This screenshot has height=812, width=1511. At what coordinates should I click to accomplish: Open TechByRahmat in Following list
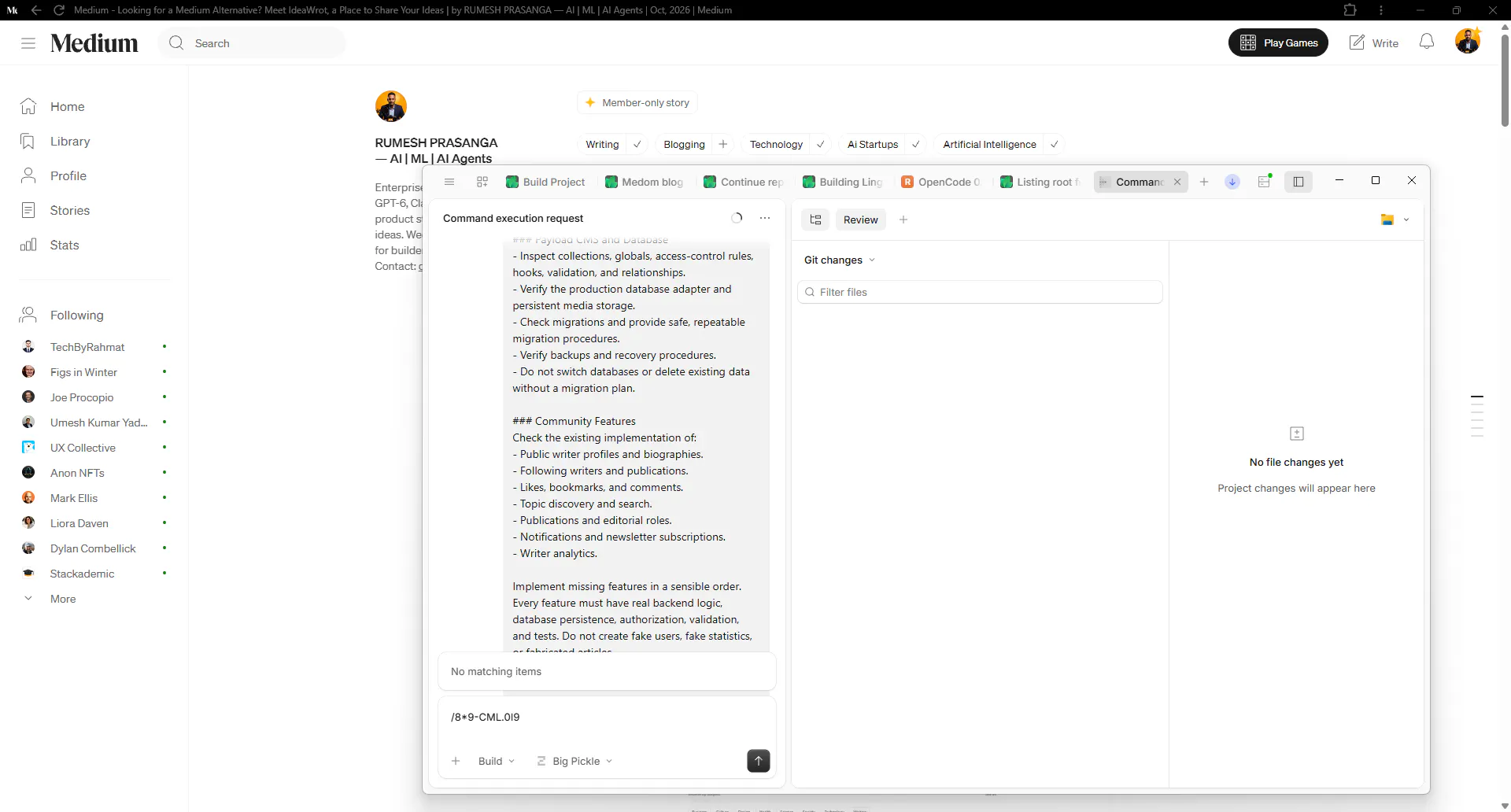tap(87, 347)
